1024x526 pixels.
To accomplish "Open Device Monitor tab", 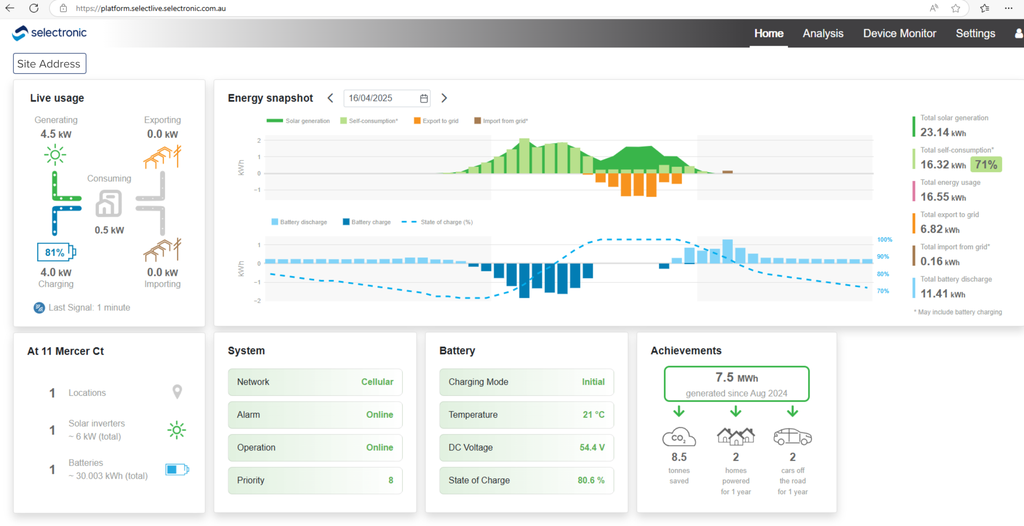I will point(899,33).
